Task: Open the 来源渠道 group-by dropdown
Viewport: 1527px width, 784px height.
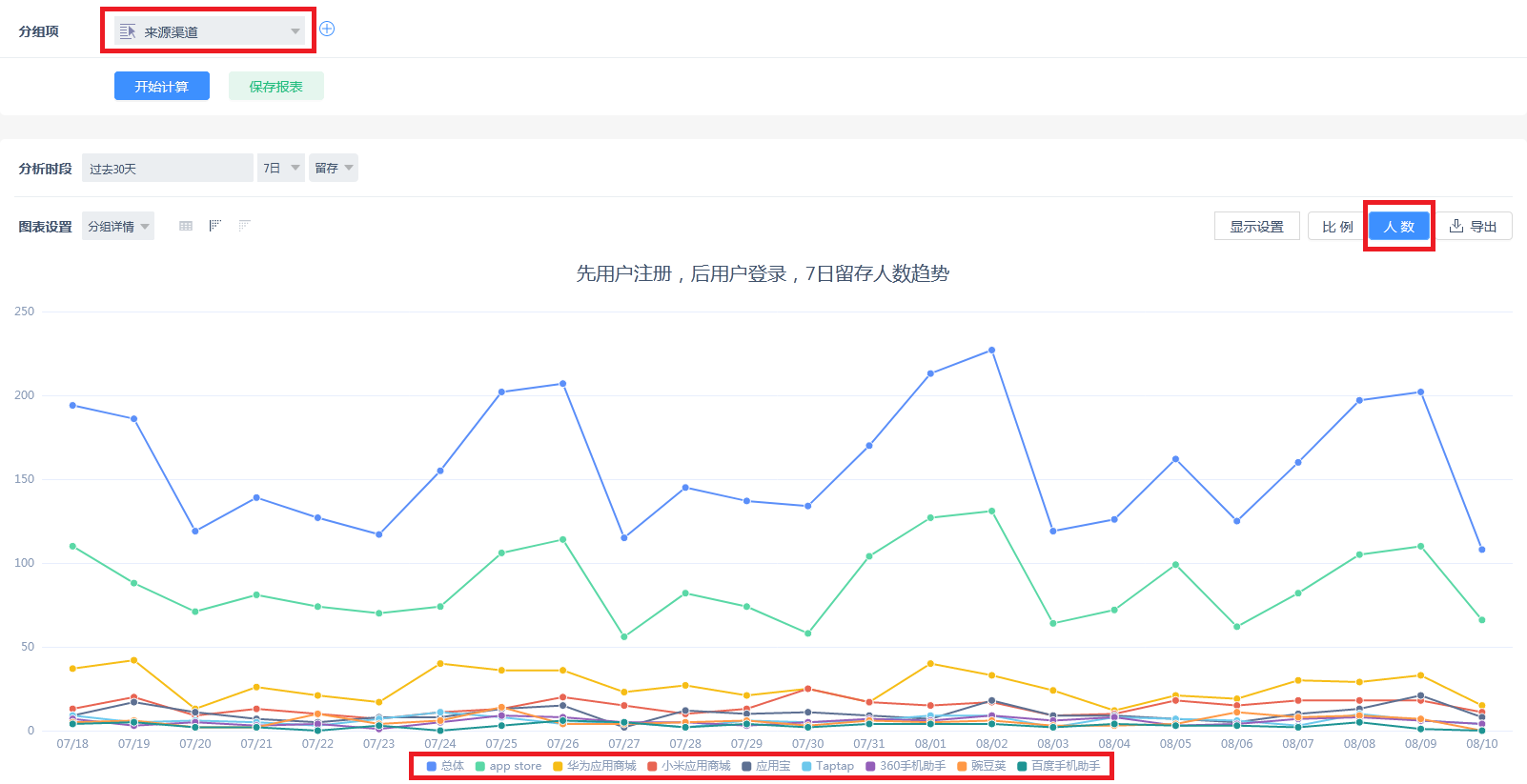Action: pyautogui.click(x=210, y=31)
